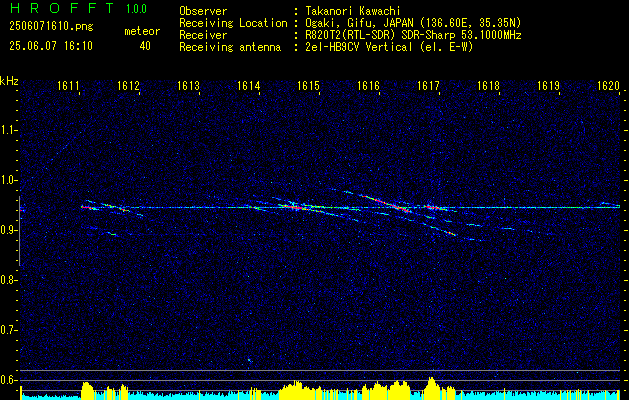This screenshot has width=629, height=400.
Task: Click the 1.0 kHz frequency axis label
Action: (8, 180)
